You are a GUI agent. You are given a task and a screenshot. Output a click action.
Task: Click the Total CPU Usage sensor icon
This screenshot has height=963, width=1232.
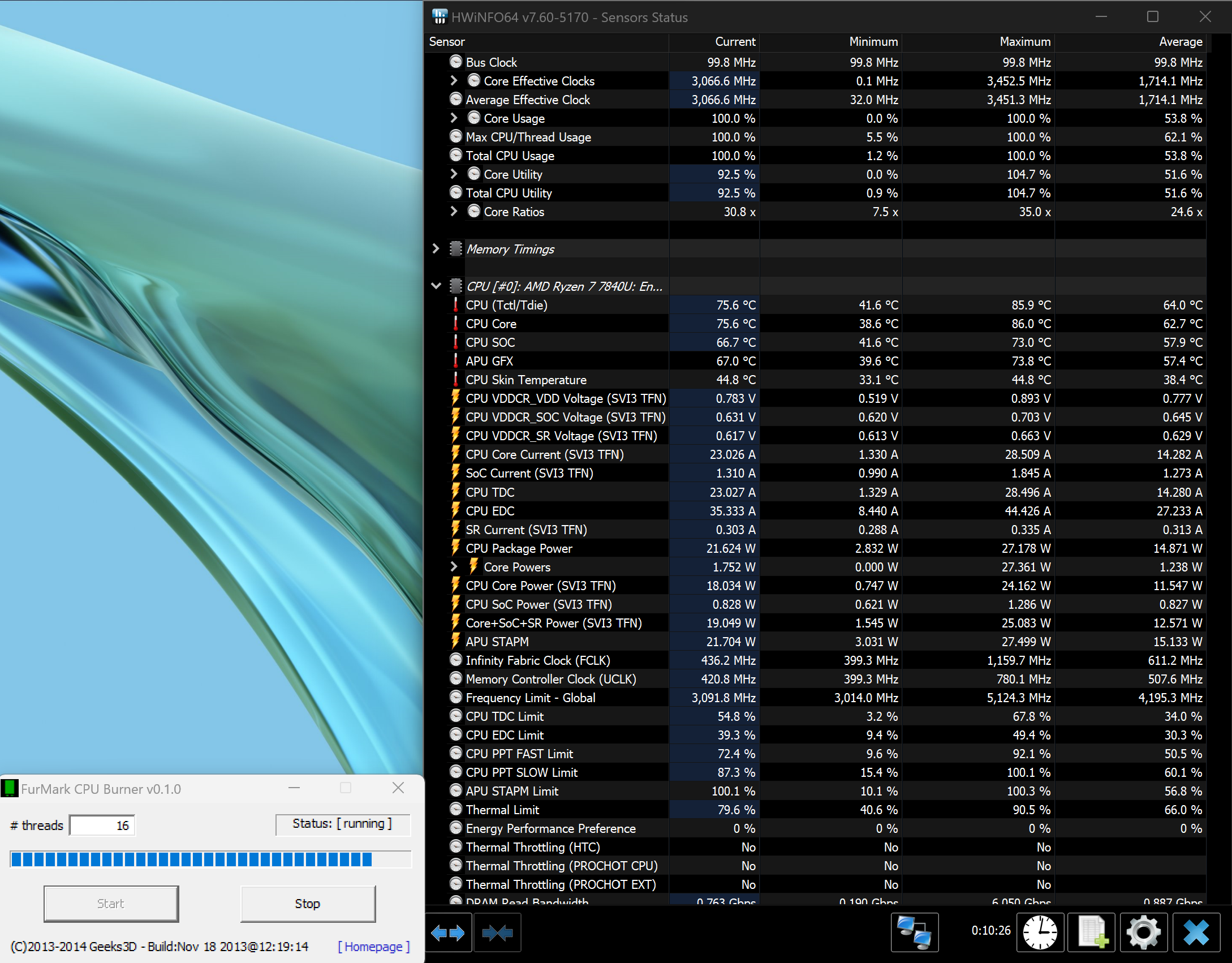click(456, 155)
